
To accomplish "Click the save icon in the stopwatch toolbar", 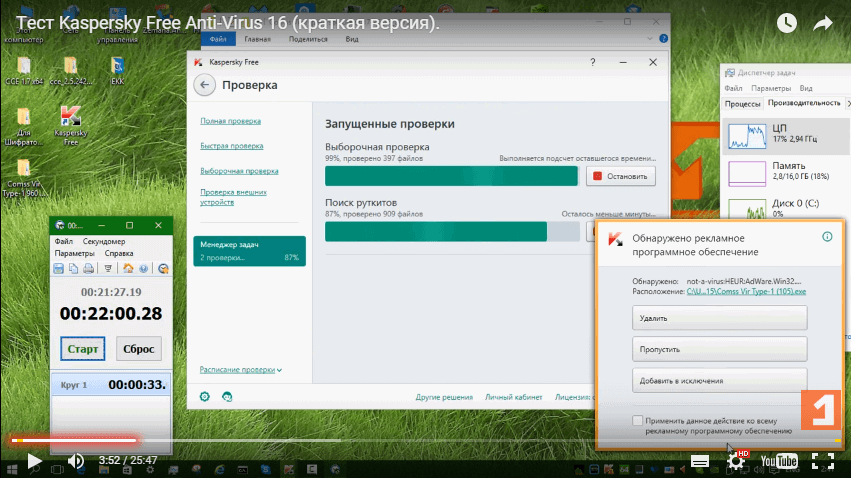I will pyautogui.click(x=59, y=268).
